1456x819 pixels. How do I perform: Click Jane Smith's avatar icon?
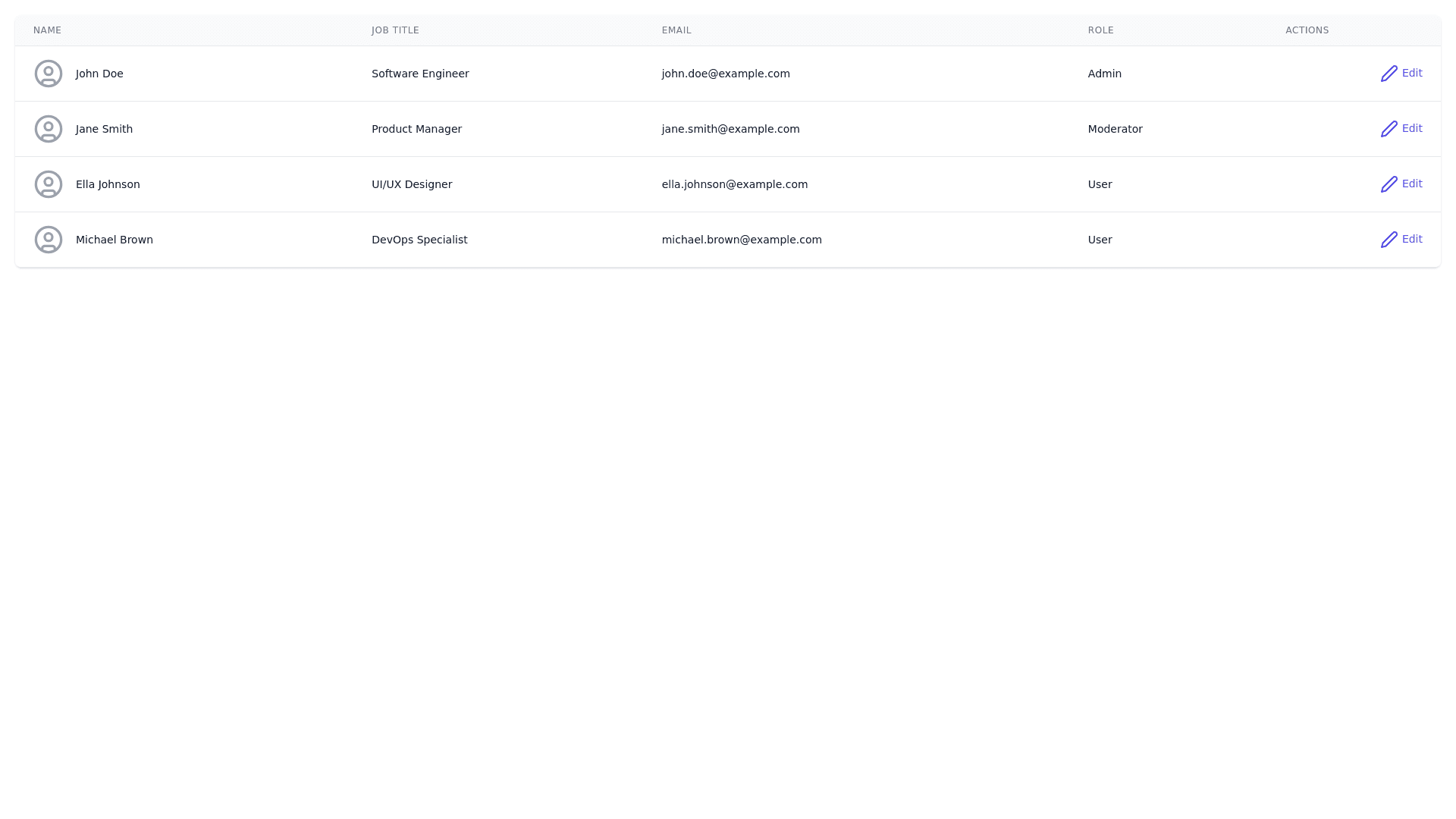point(49,129)
